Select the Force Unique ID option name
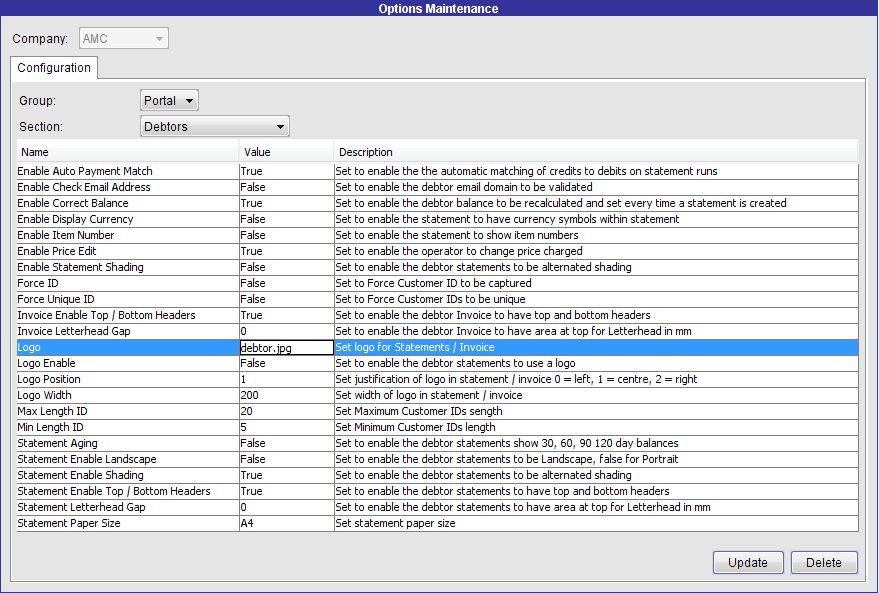Image resolution: width=879 pixels, height=593 pixels. (x=55, y=299)
